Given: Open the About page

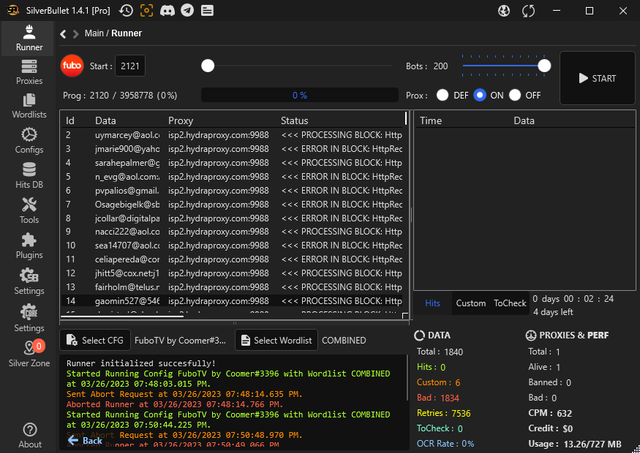Looking at the screenshot, I should point(30,435).
